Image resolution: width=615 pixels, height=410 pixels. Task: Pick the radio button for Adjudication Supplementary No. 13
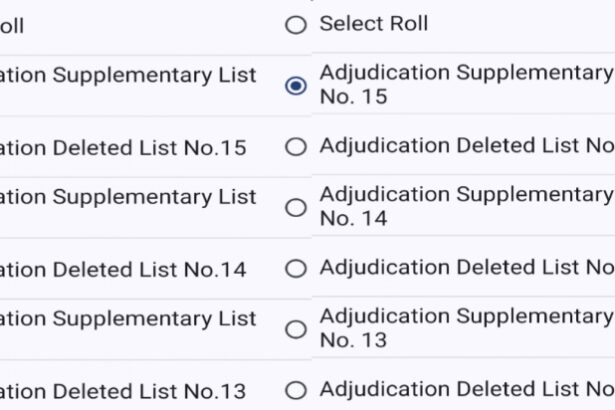295,330
